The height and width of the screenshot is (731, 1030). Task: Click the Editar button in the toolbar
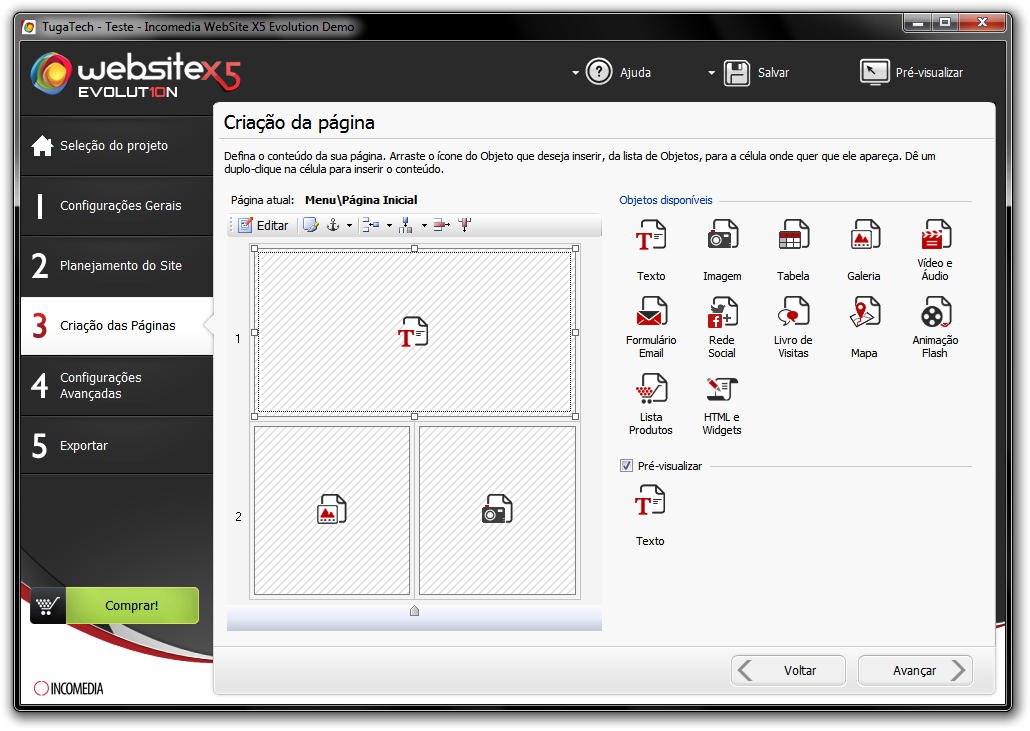point(263,225)
